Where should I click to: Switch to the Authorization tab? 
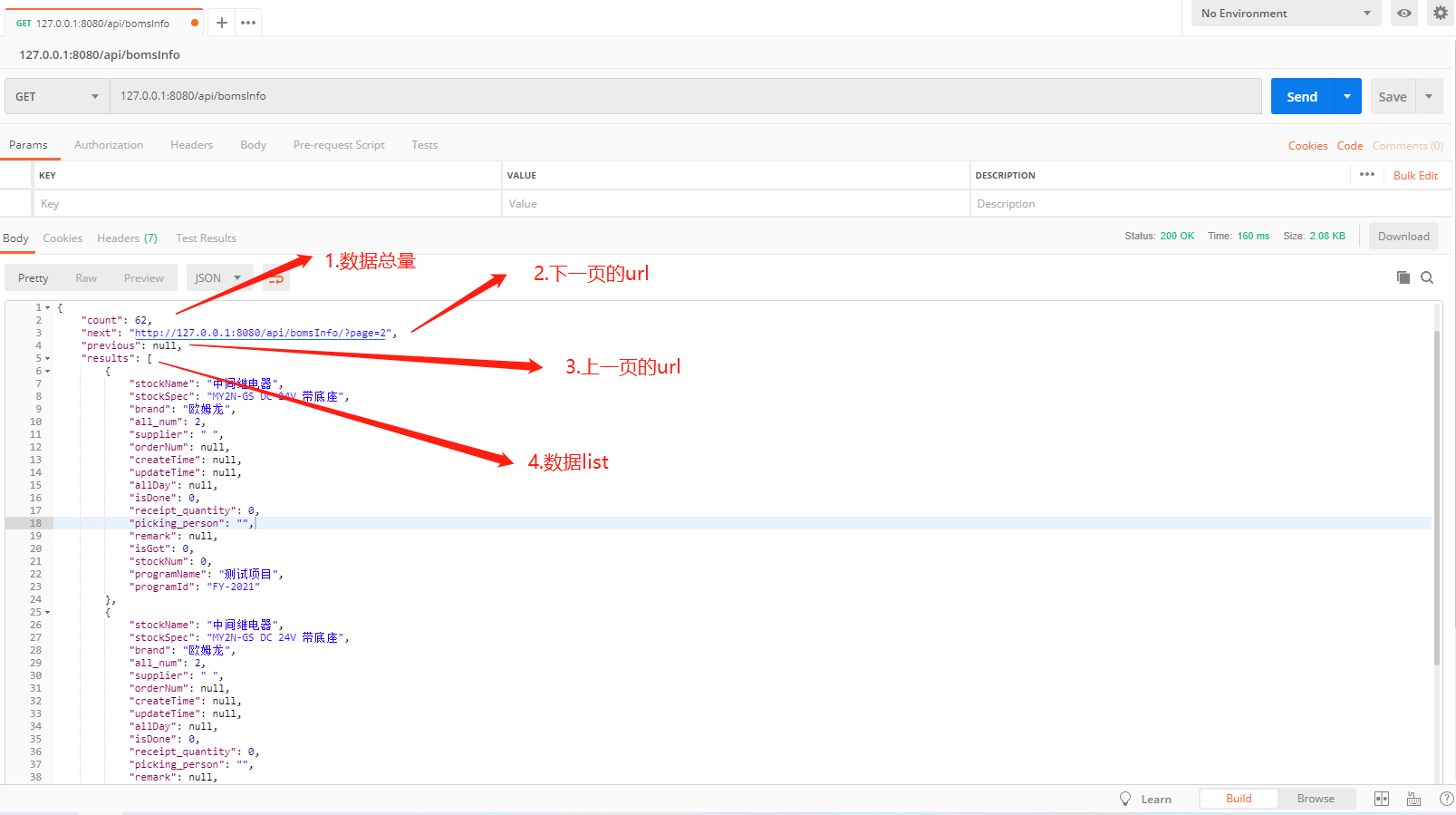pyautogui.click(x=109, y=145)
